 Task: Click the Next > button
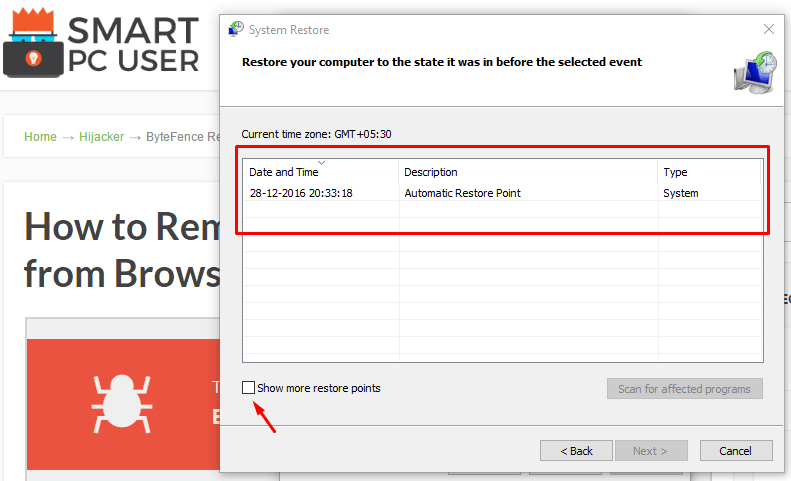[651, 451]
